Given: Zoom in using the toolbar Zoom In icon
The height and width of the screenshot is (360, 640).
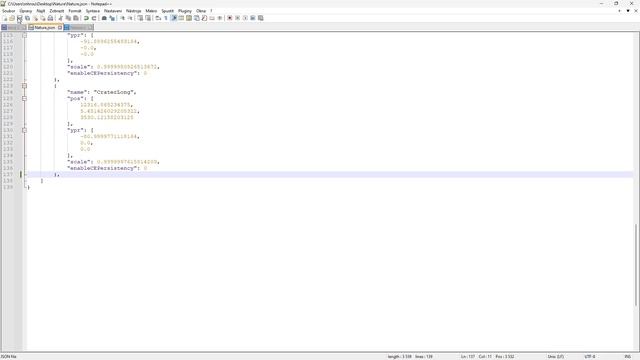Looking at the screenshot, I should pyautogui.click(x=122, y=18).
